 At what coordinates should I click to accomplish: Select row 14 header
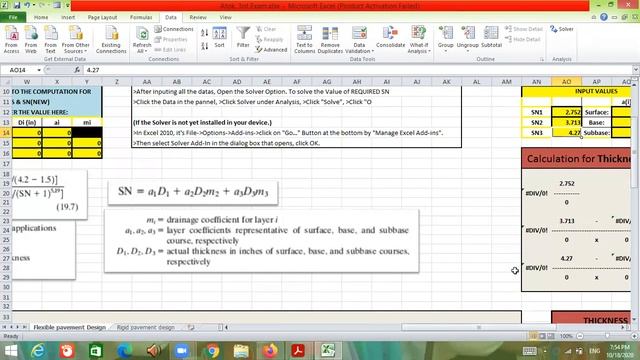[x=6, y=133]
